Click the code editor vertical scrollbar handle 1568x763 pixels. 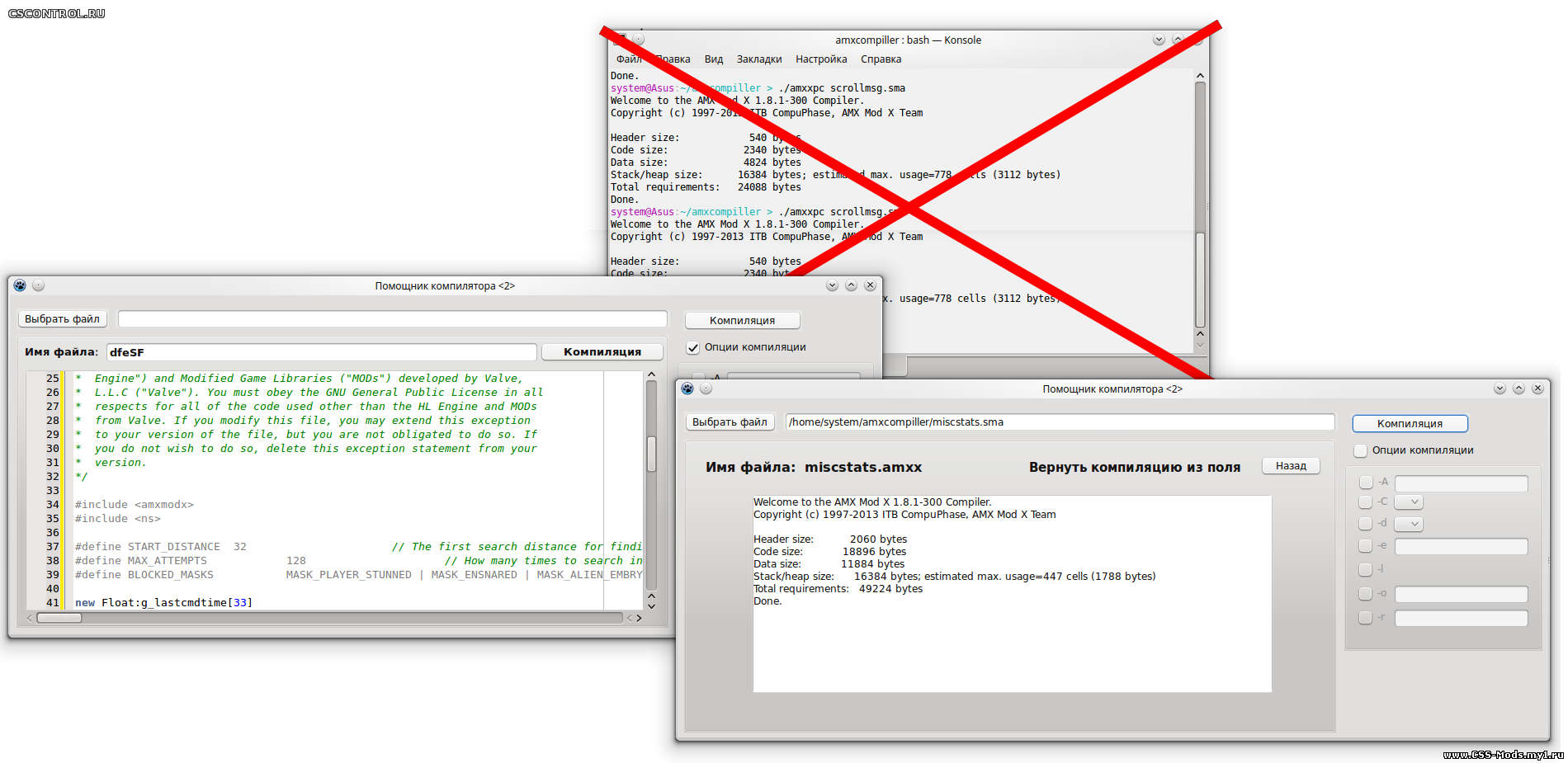coord(651,455)
